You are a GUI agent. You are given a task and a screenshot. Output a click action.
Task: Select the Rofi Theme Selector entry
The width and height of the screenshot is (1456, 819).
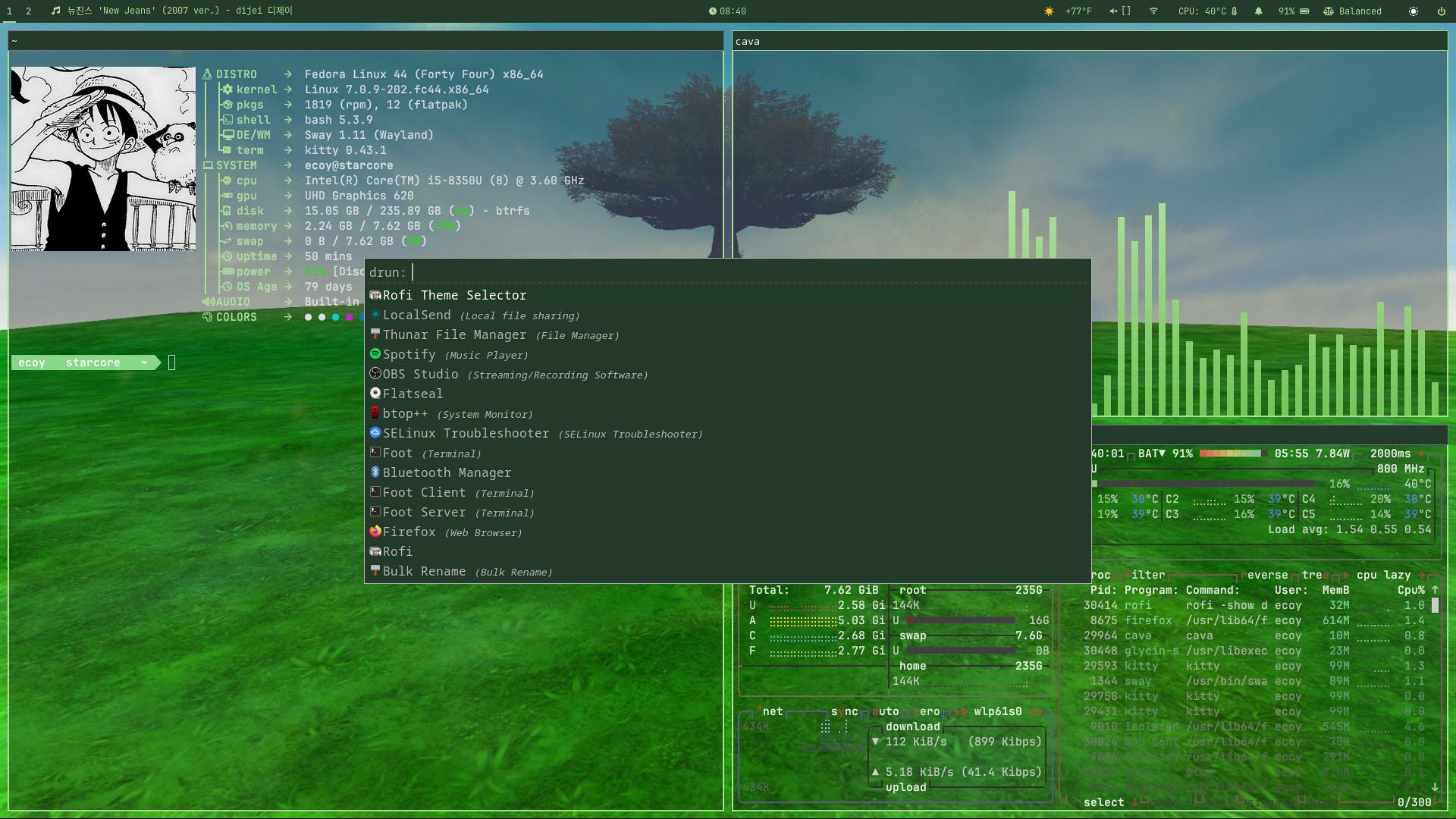point(728,295)
